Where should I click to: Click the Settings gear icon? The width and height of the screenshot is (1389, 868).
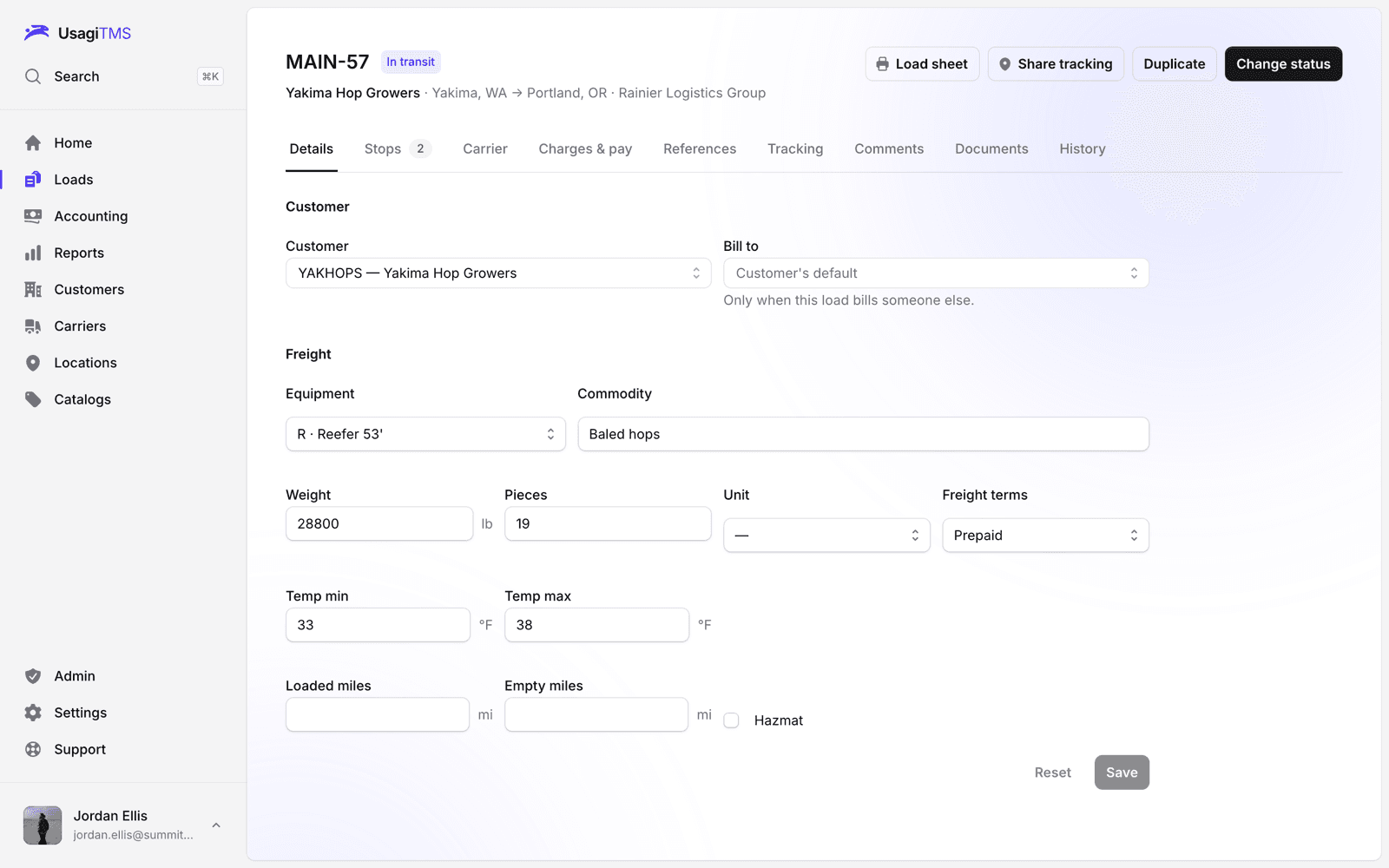(33, 713)
